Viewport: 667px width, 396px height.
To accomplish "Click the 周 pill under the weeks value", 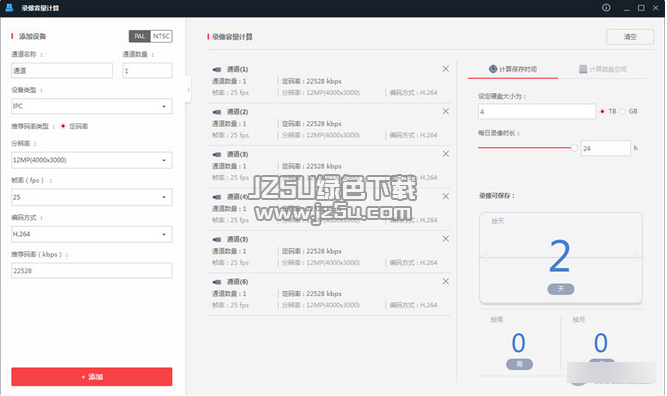I will 519,365.
